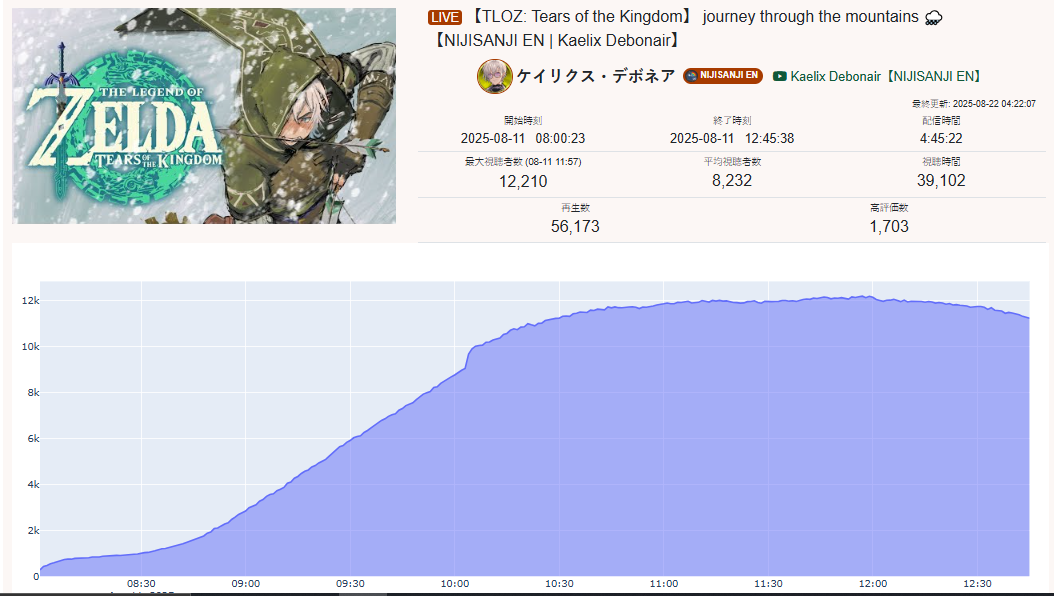Click the 11:00 x-axis tick label

[663, 584]
